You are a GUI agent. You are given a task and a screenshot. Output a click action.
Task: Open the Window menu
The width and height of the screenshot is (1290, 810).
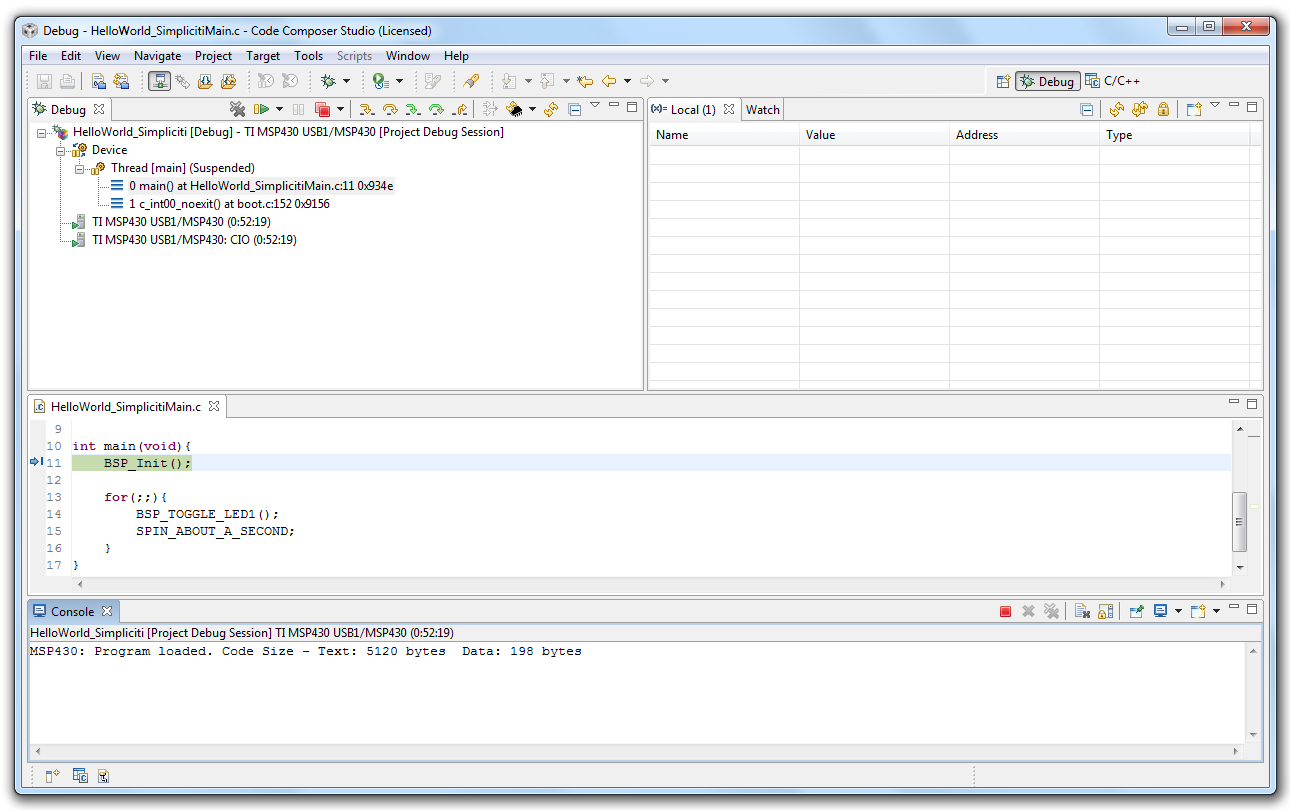408,56
